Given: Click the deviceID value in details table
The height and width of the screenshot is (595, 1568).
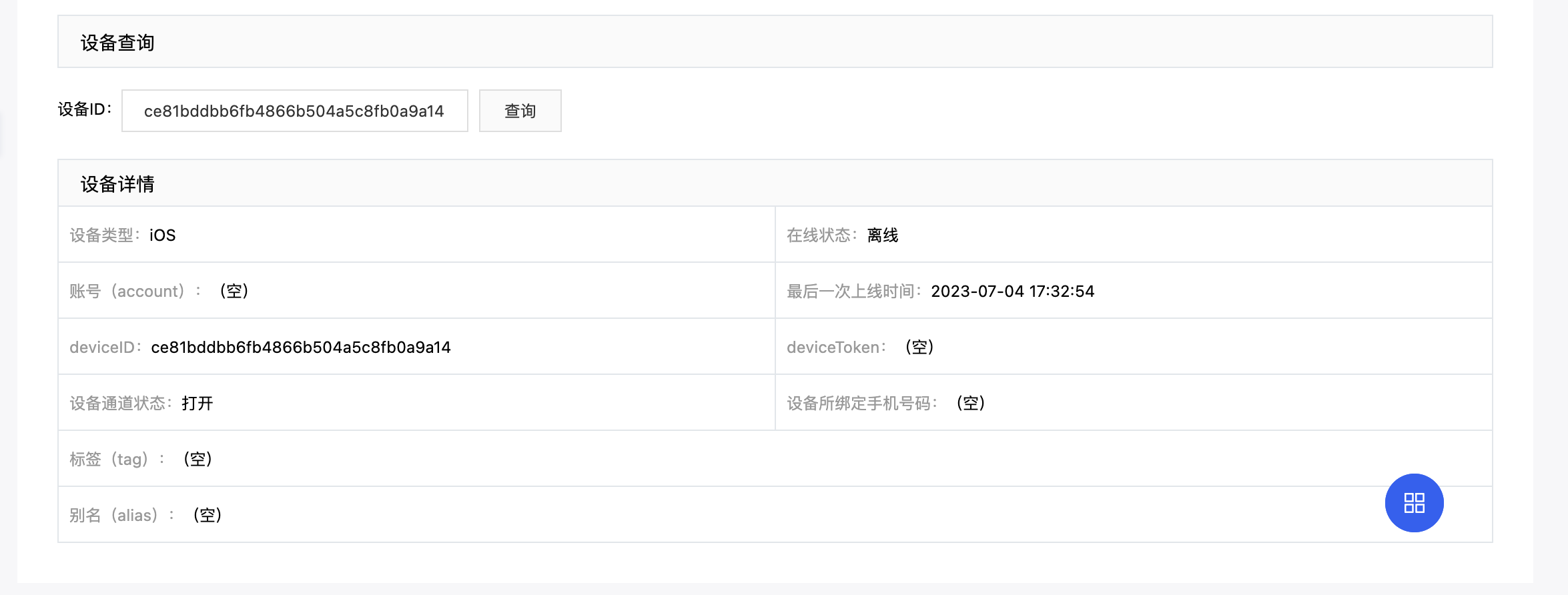Looking at the screenshot, I should click(301, 348).
